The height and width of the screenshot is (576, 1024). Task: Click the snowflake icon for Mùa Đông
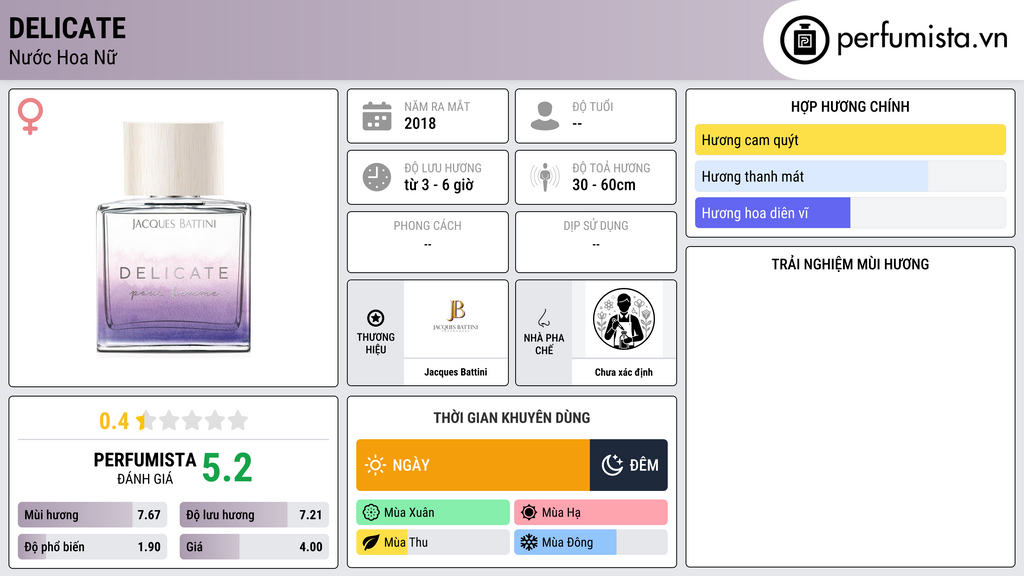pyautogui.click(x=529, y=542)
